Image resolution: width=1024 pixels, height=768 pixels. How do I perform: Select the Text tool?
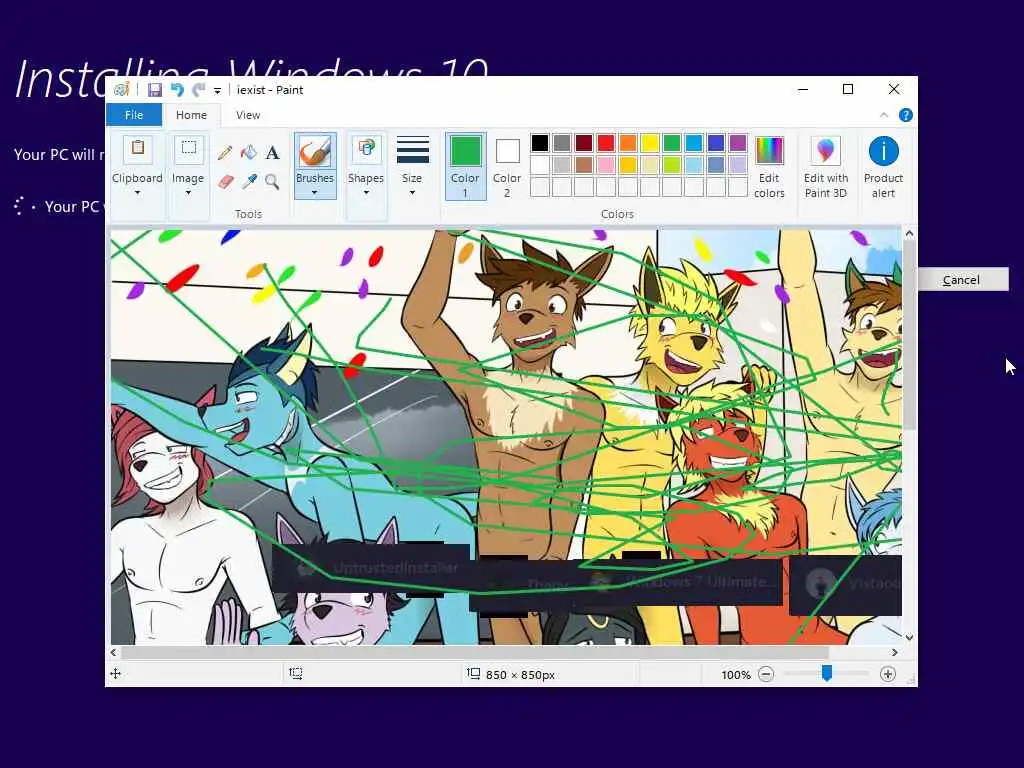point(272,153)
